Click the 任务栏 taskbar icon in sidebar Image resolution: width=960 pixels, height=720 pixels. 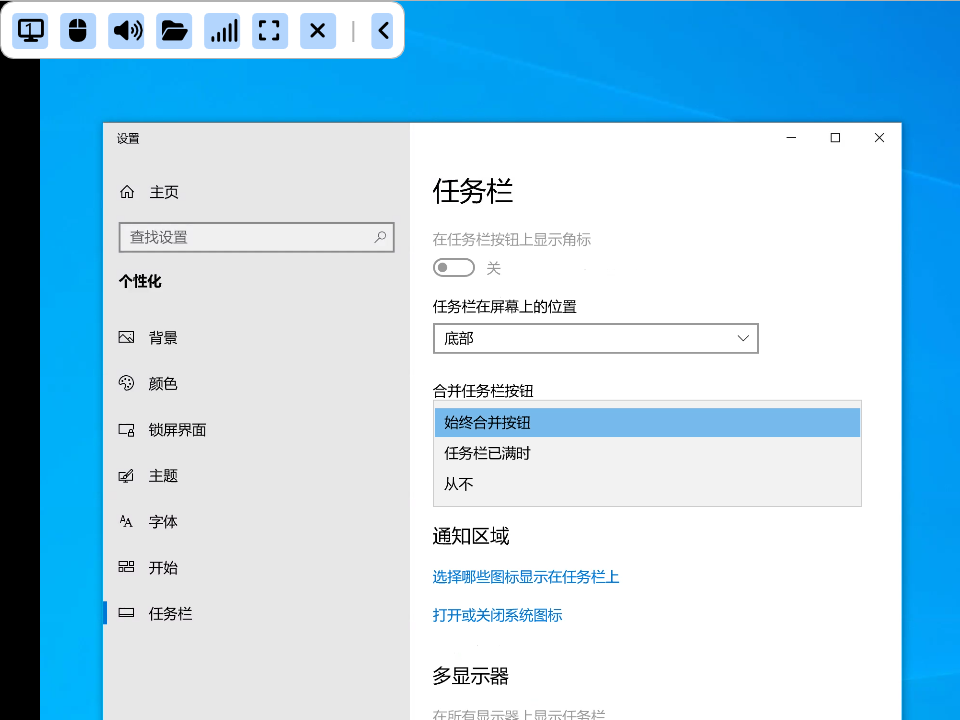click(x=126, y=613)
